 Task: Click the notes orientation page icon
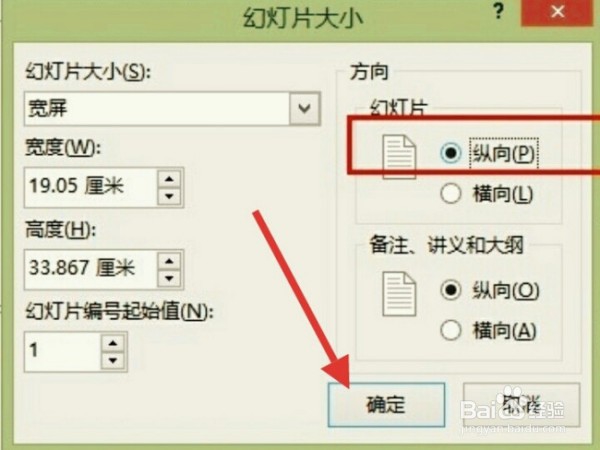399,294
